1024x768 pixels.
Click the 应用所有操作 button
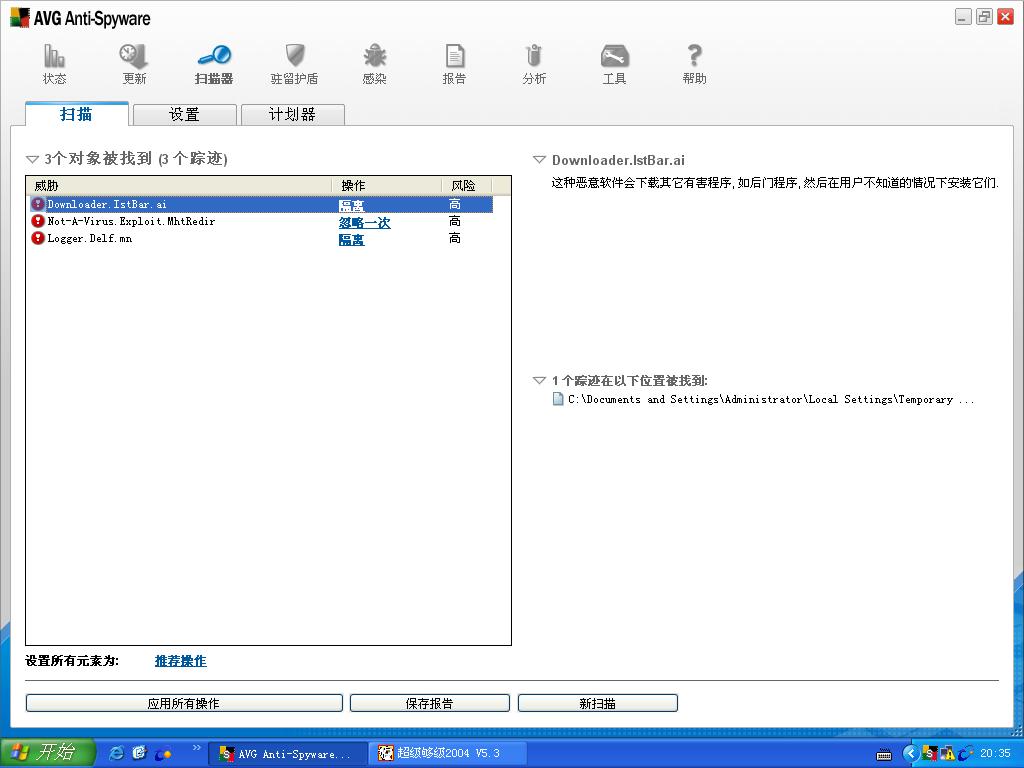pos(184,703)
